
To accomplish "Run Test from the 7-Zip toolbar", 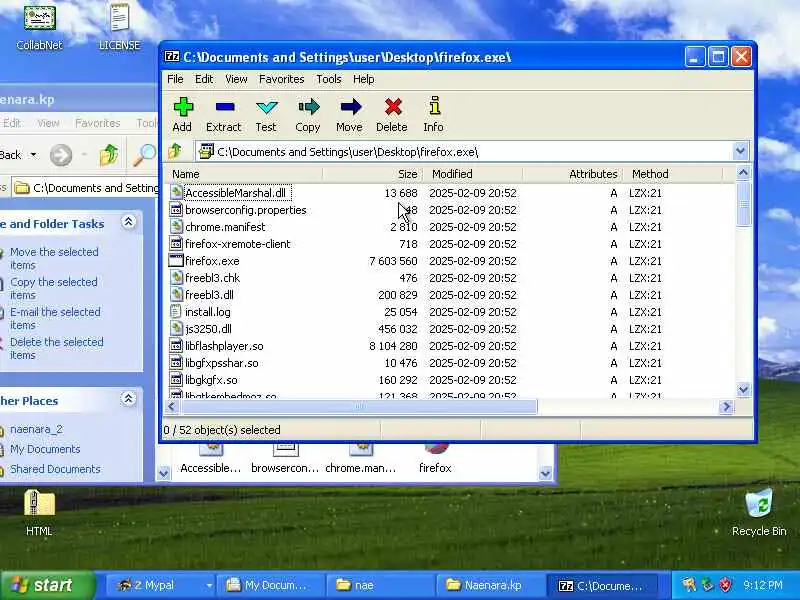I will (x=266, y=114).
